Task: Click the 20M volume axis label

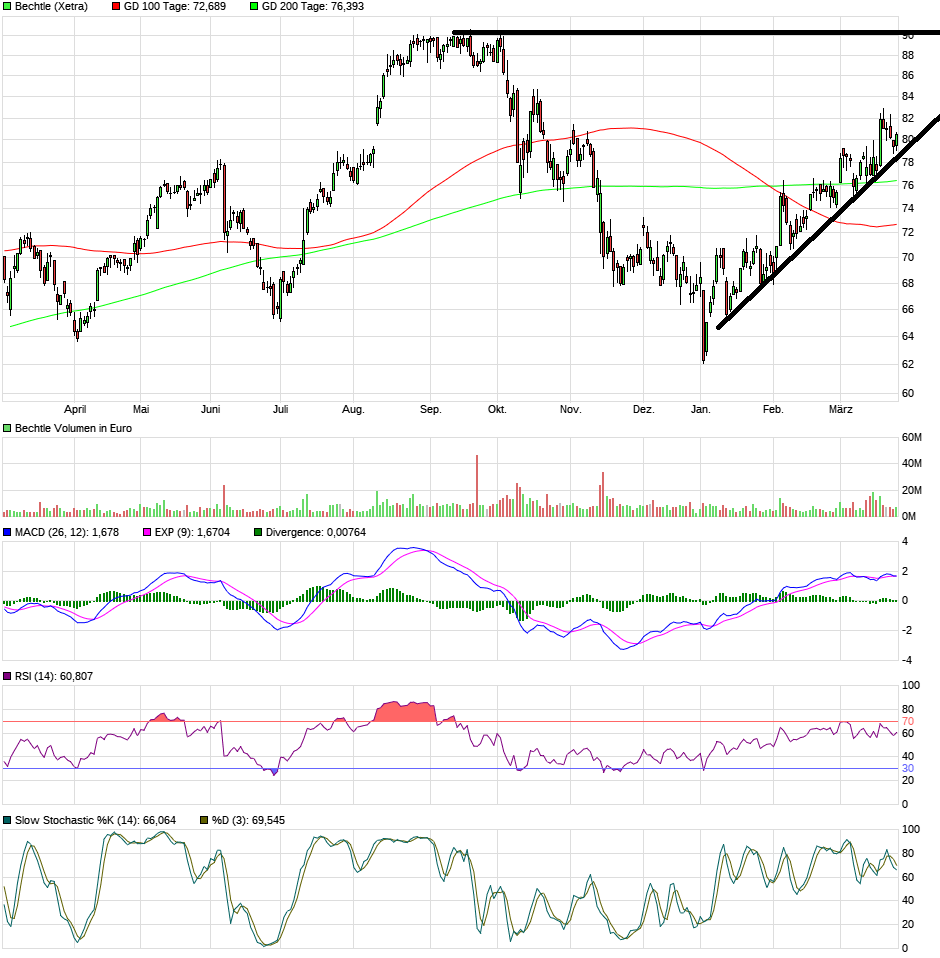Action: (912, 490)
